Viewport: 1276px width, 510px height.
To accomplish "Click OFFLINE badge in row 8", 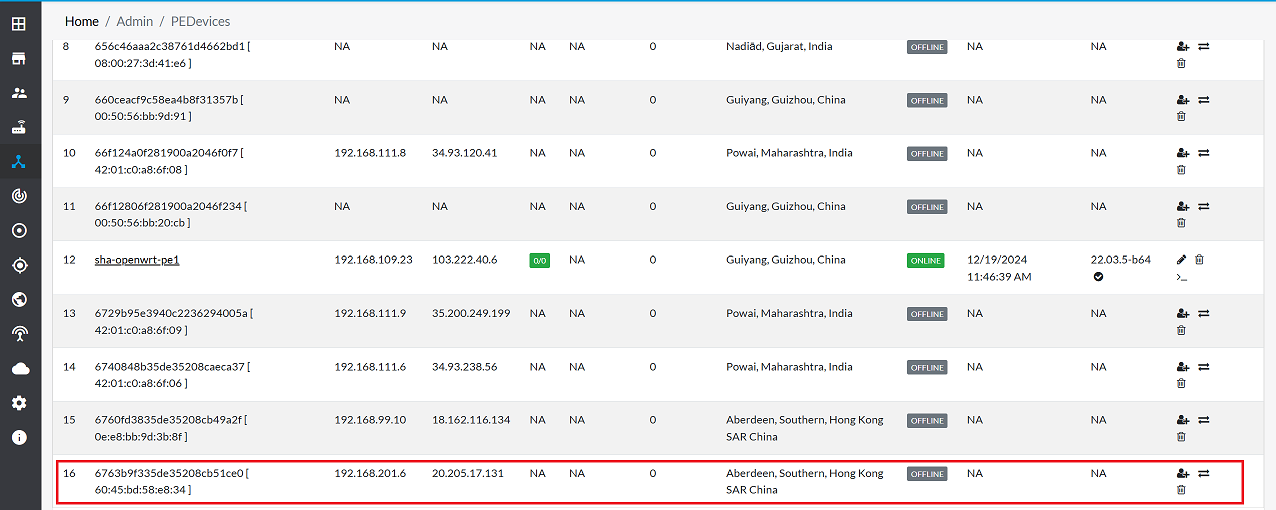I will pos(927,47).
